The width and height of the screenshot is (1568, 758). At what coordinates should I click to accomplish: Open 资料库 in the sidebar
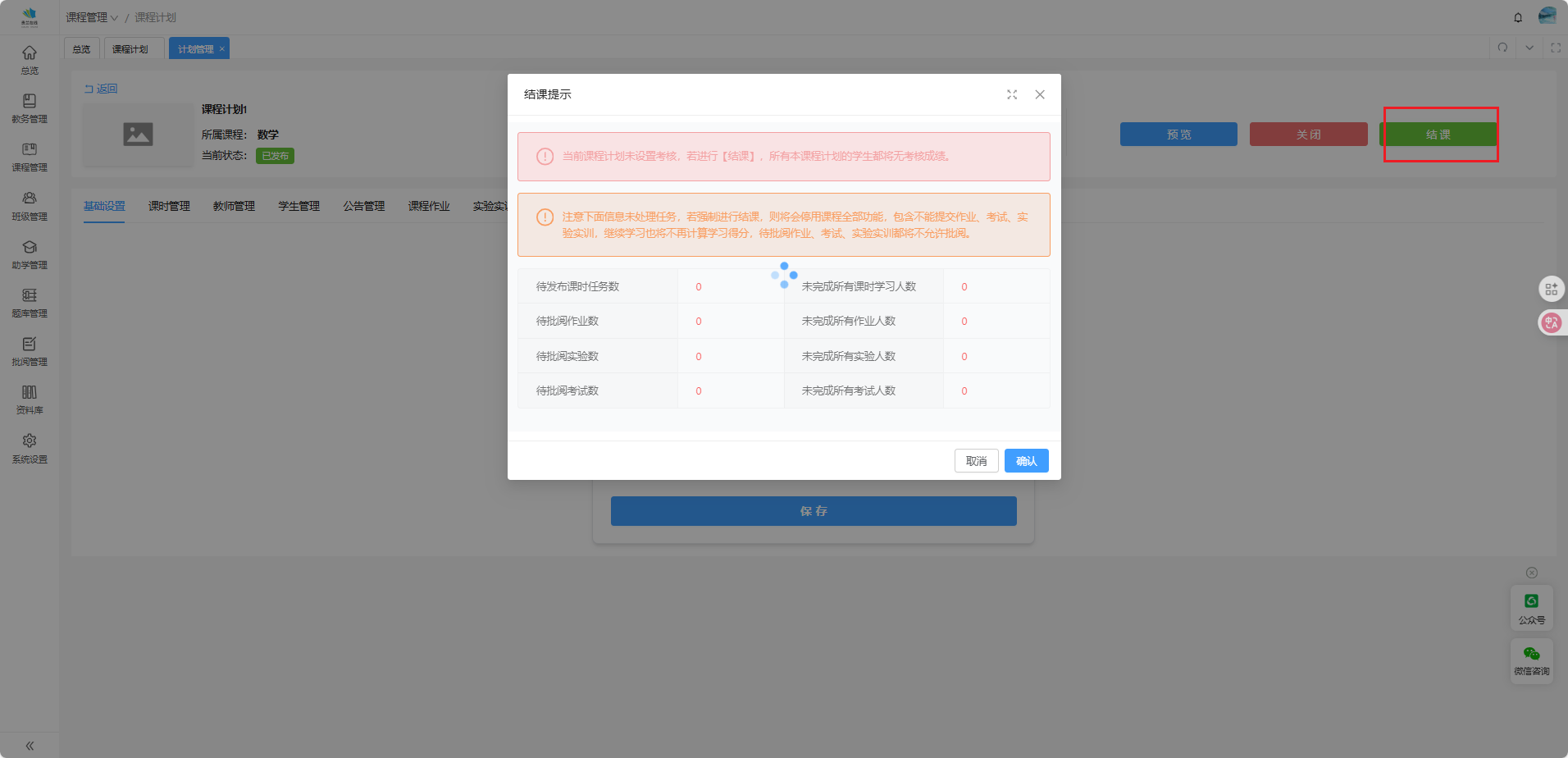coord(30,400)
